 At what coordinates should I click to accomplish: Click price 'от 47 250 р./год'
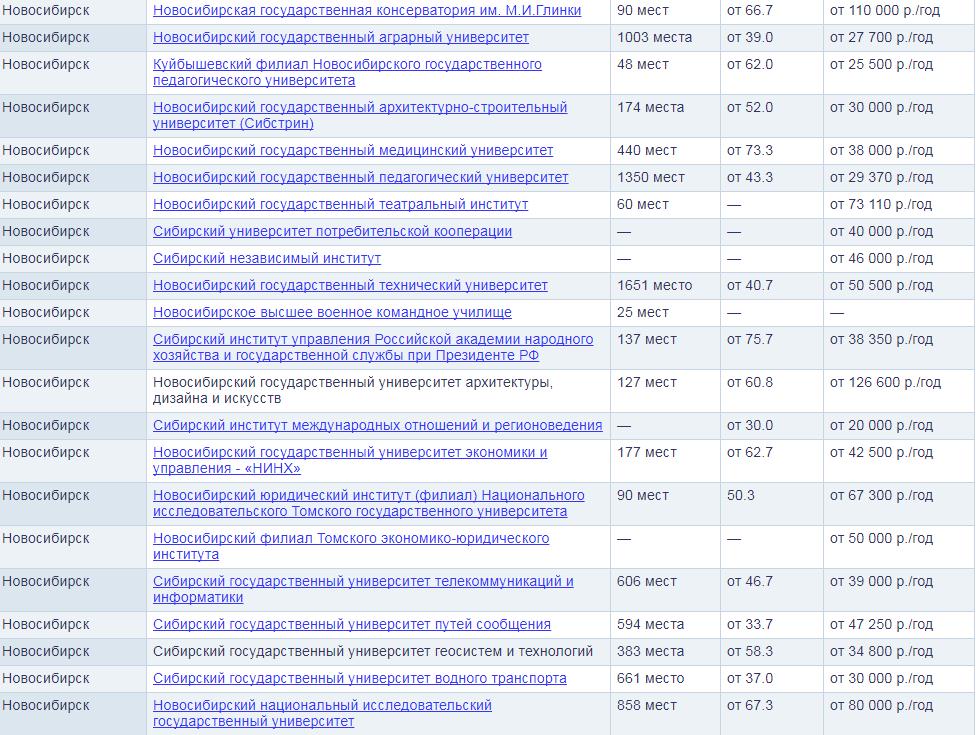point(881,624)
